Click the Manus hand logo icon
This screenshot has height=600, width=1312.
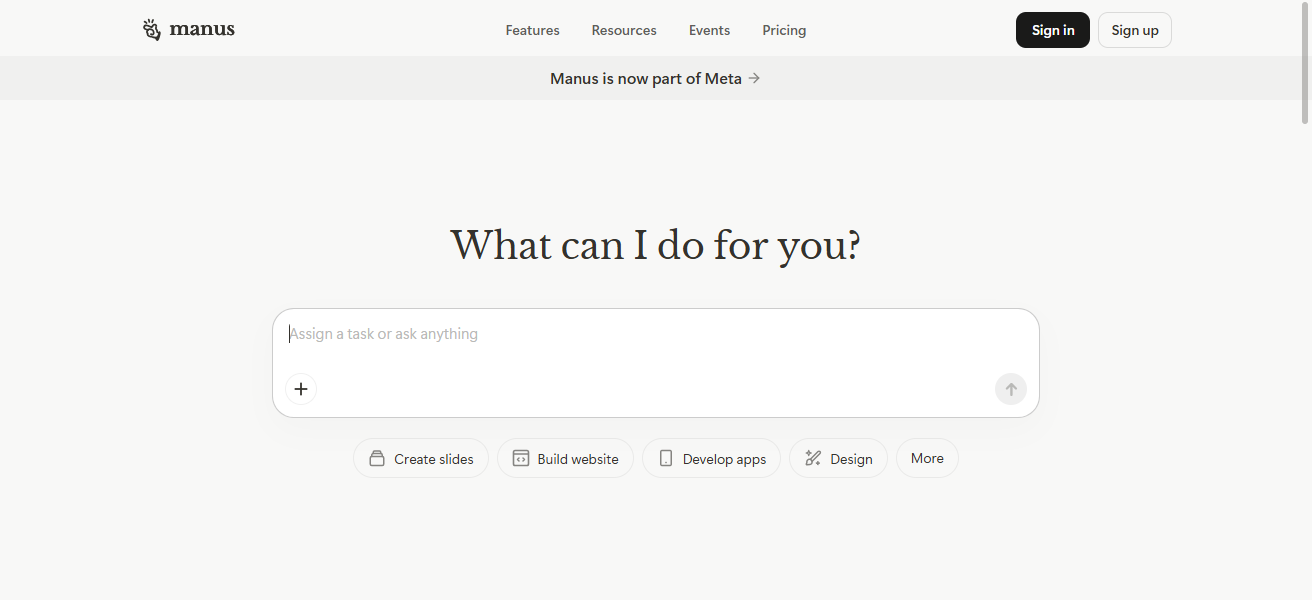coord(151,30)
